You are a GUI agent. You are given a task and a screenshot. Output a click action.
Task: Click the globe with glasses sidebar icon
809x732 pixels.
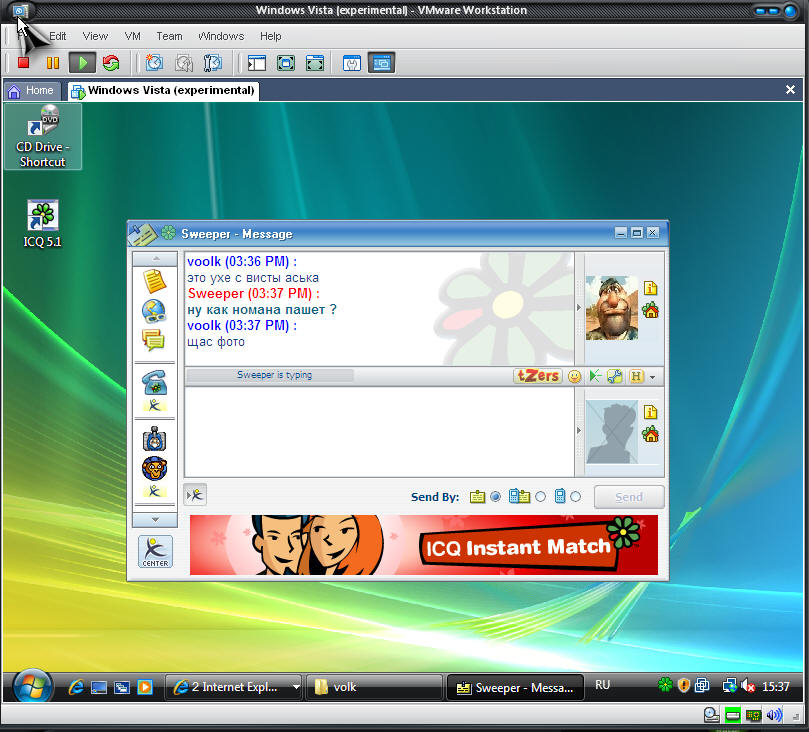tap(154, 311)
